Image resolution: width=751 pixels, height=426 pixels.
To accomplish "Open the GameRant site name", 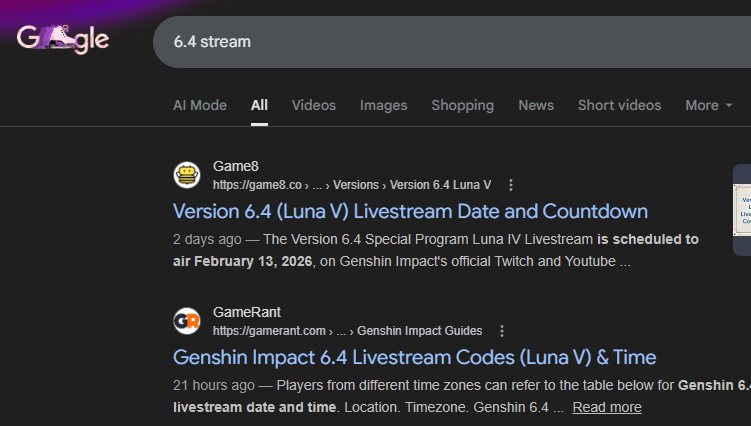I will click(247, 312).
